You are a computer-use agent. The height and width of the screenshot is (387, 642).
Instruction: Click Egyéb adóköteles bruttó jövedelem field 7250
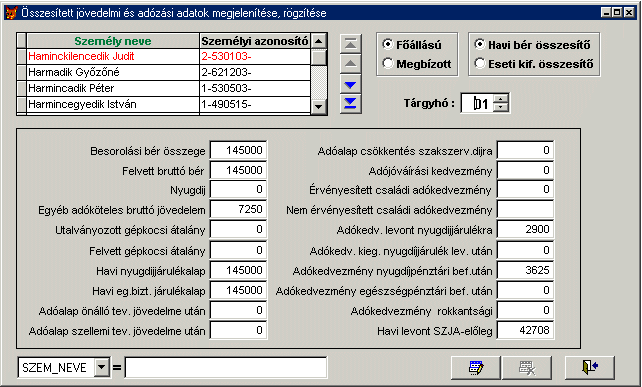[x=238, y=210]
